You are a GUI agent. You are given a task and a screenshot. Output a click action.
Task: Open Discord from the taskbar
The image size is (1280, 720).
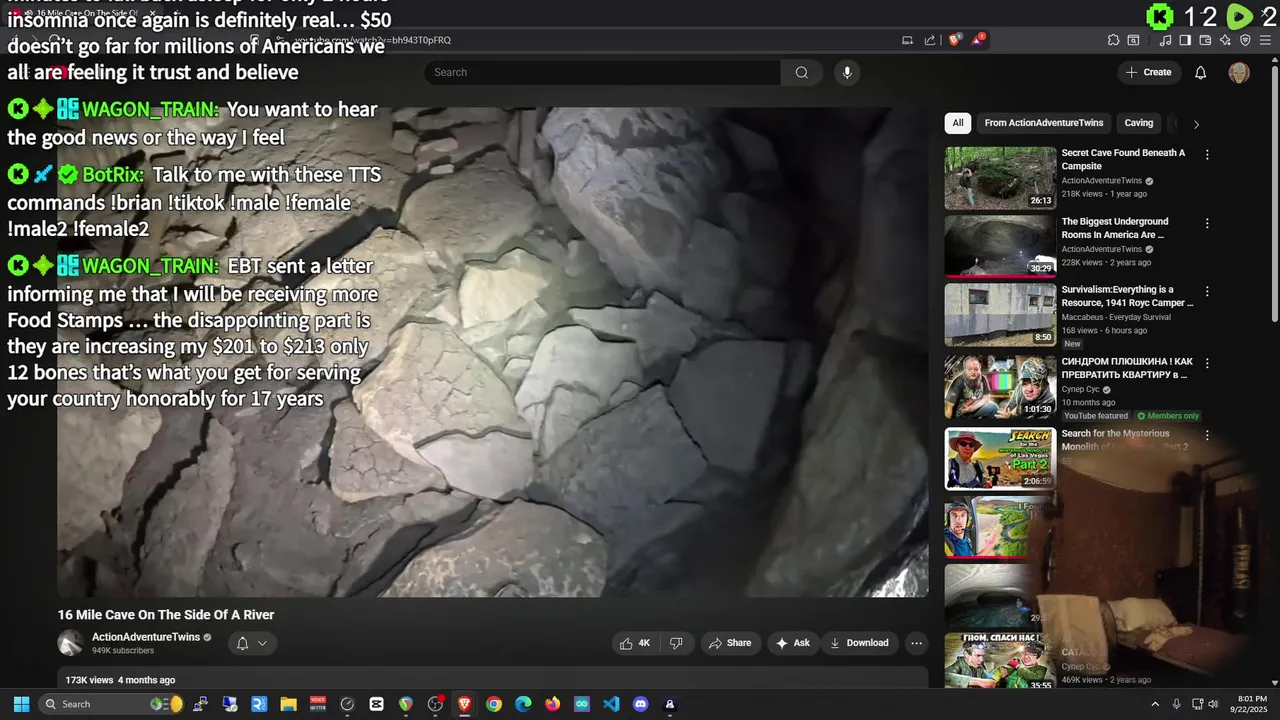pos(640,704)
